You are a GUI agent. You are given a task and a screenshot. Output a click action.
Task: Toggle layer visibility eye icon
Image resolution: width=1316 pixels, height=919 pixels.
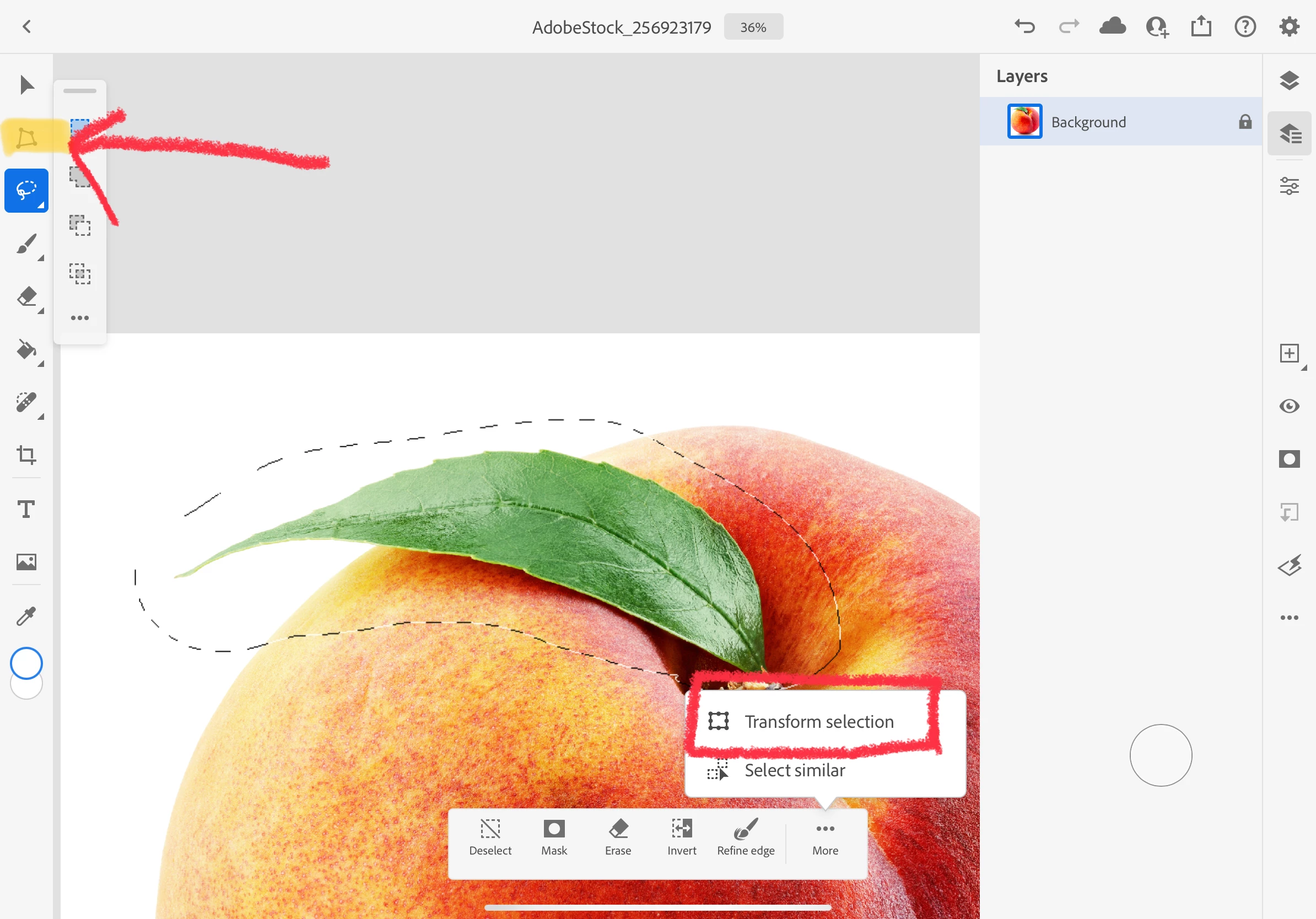(1289, 406)
